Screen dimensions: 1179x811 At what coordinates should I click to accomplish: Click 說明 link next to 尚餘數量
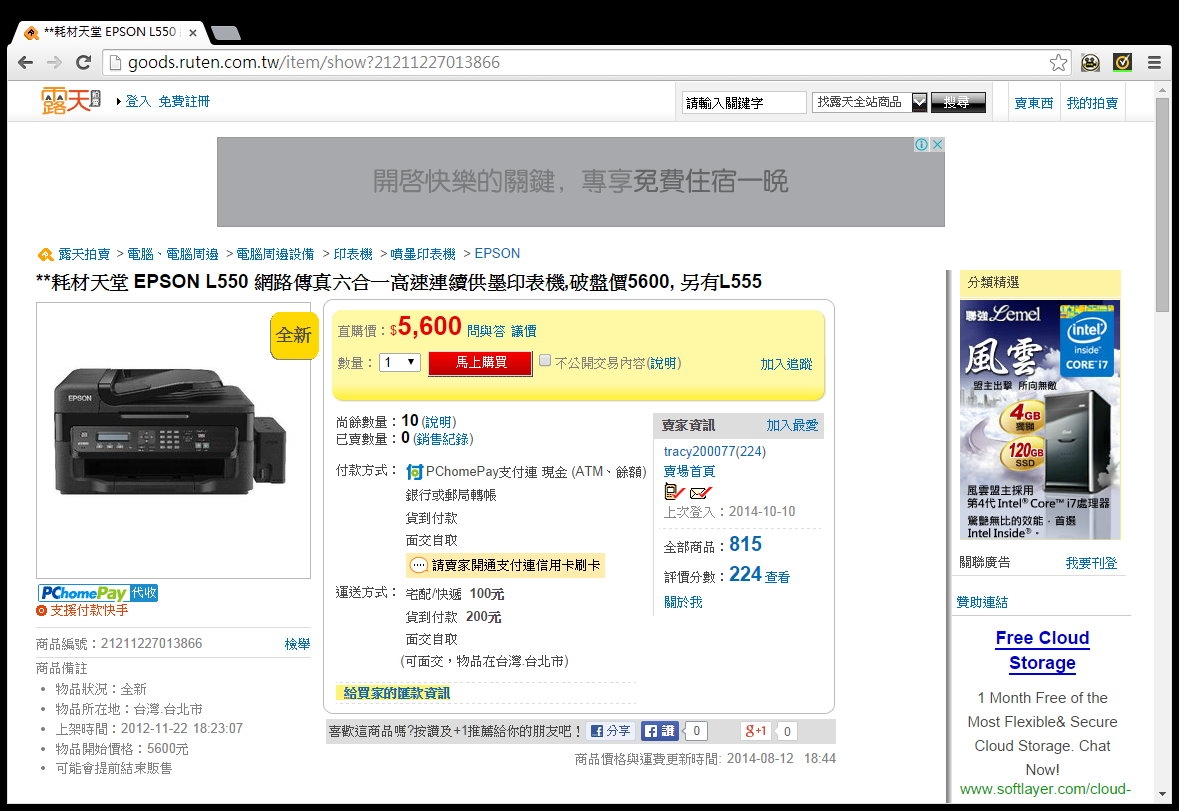tap(438, 422)
